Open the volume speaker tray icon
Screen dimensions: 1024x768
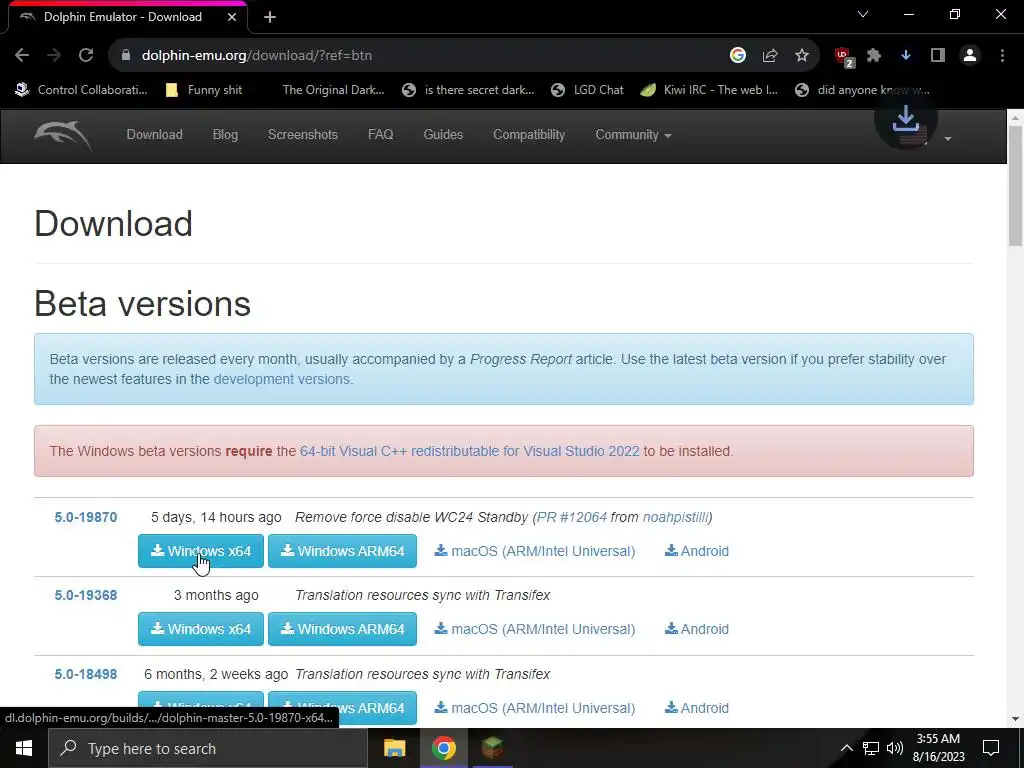895,748
